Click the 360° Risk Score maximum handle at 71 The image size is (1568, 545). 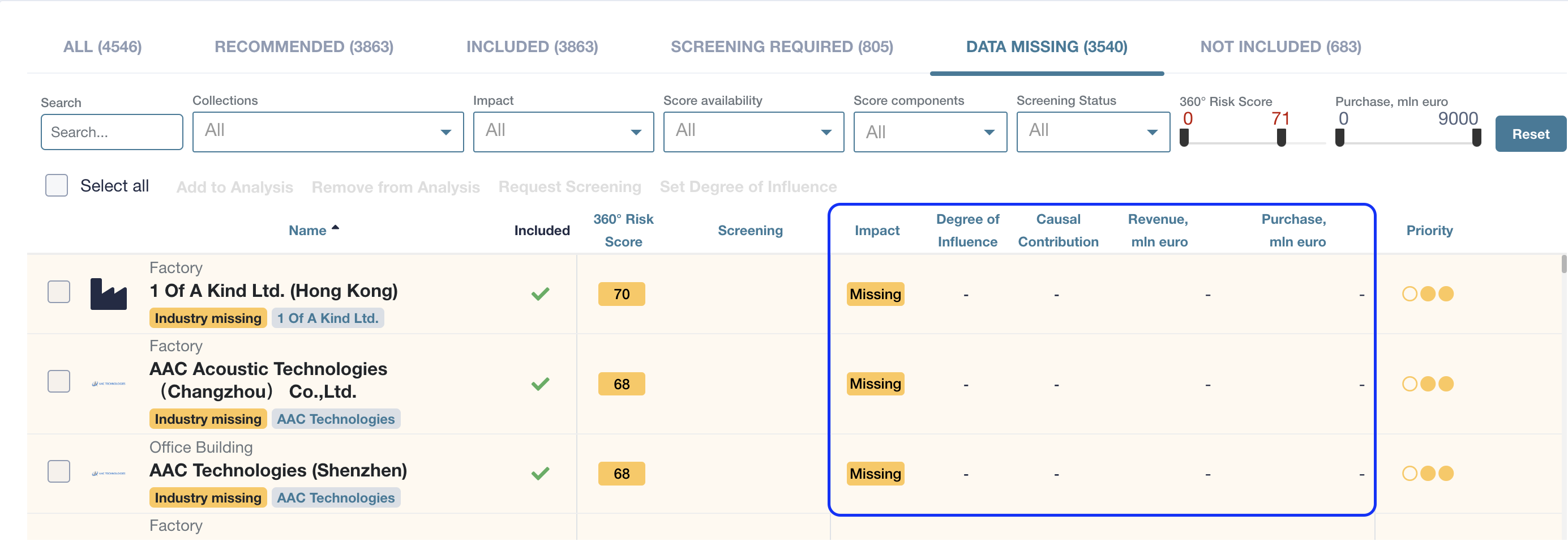click(x=1282, y=139)
